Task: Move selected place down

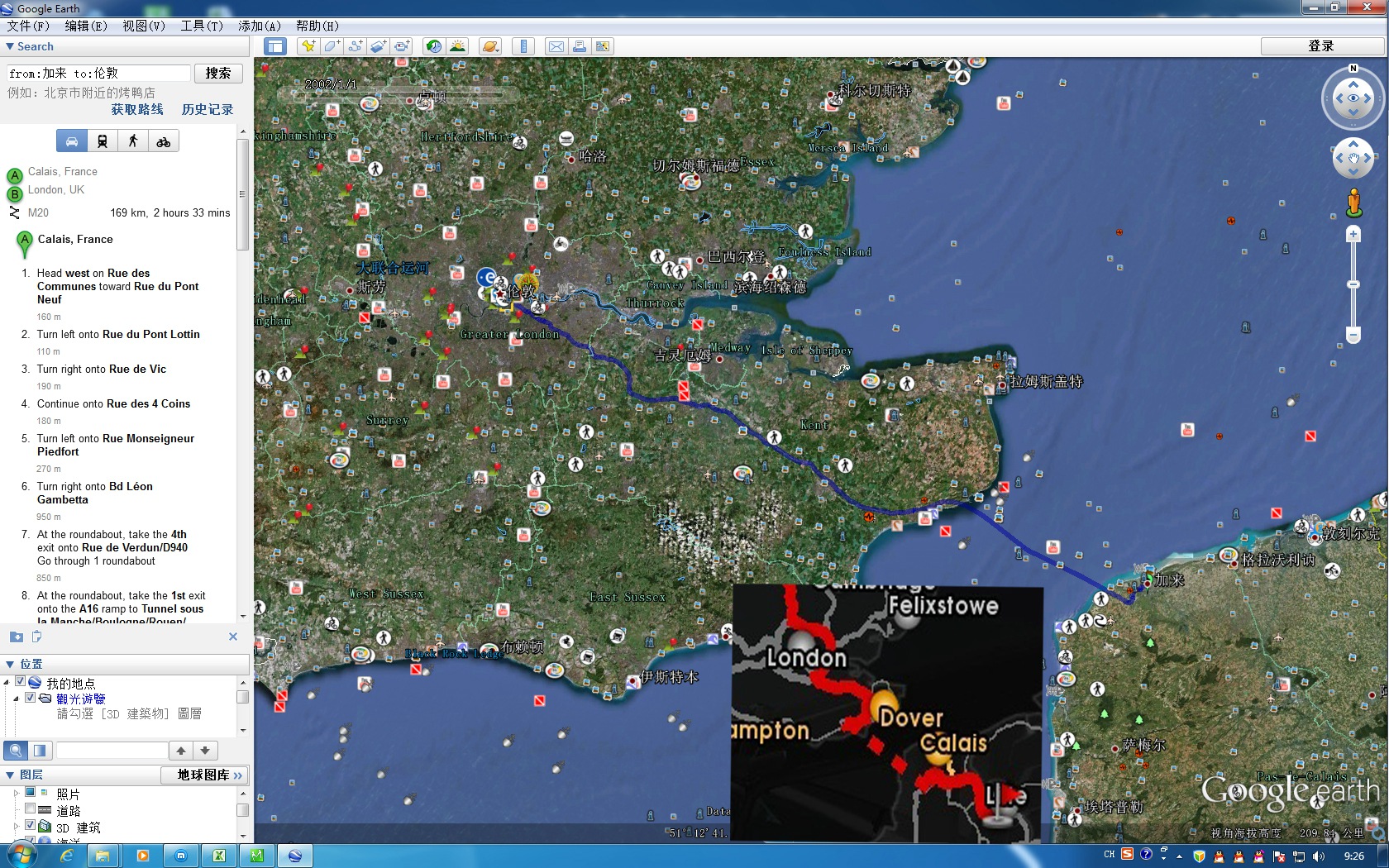Action: pyautogui.click(x=205, y=751)
